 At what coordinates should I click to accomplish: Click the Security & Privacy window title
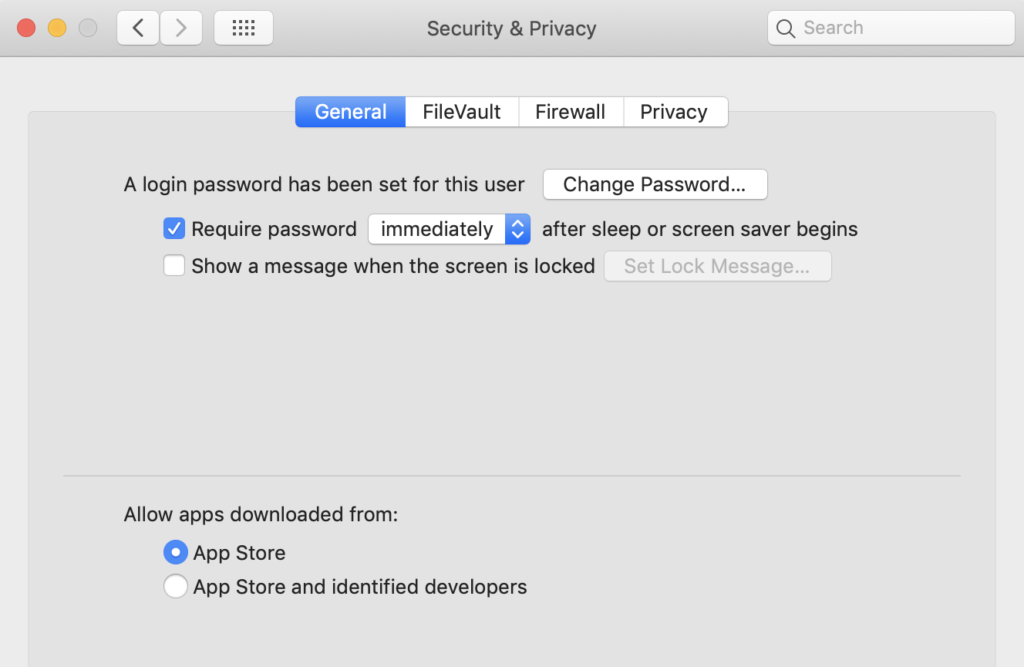pos(511,28)
